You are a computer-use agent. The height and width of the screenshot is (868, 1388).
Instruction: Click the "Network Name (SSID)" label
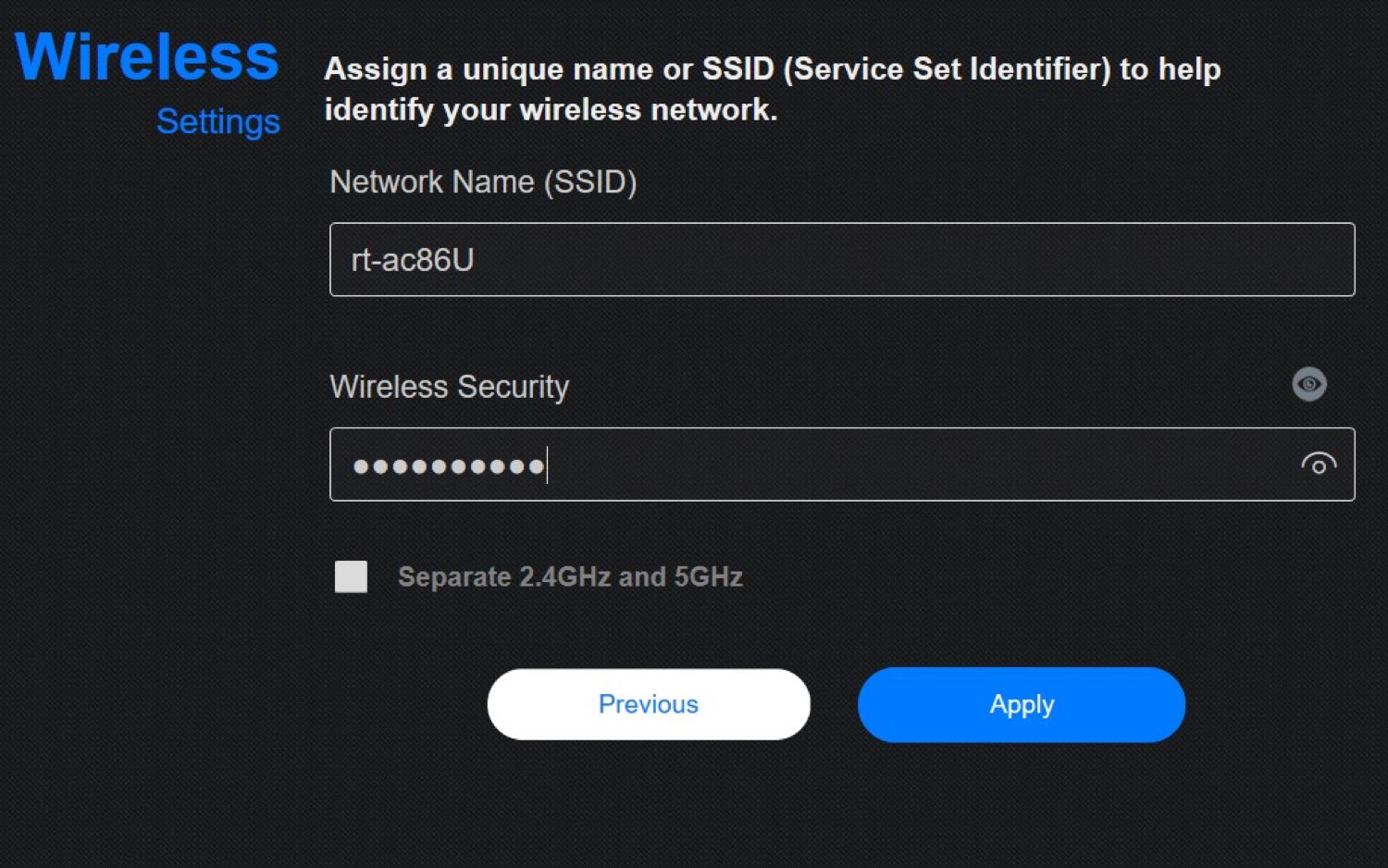click(x=483, y=182)
